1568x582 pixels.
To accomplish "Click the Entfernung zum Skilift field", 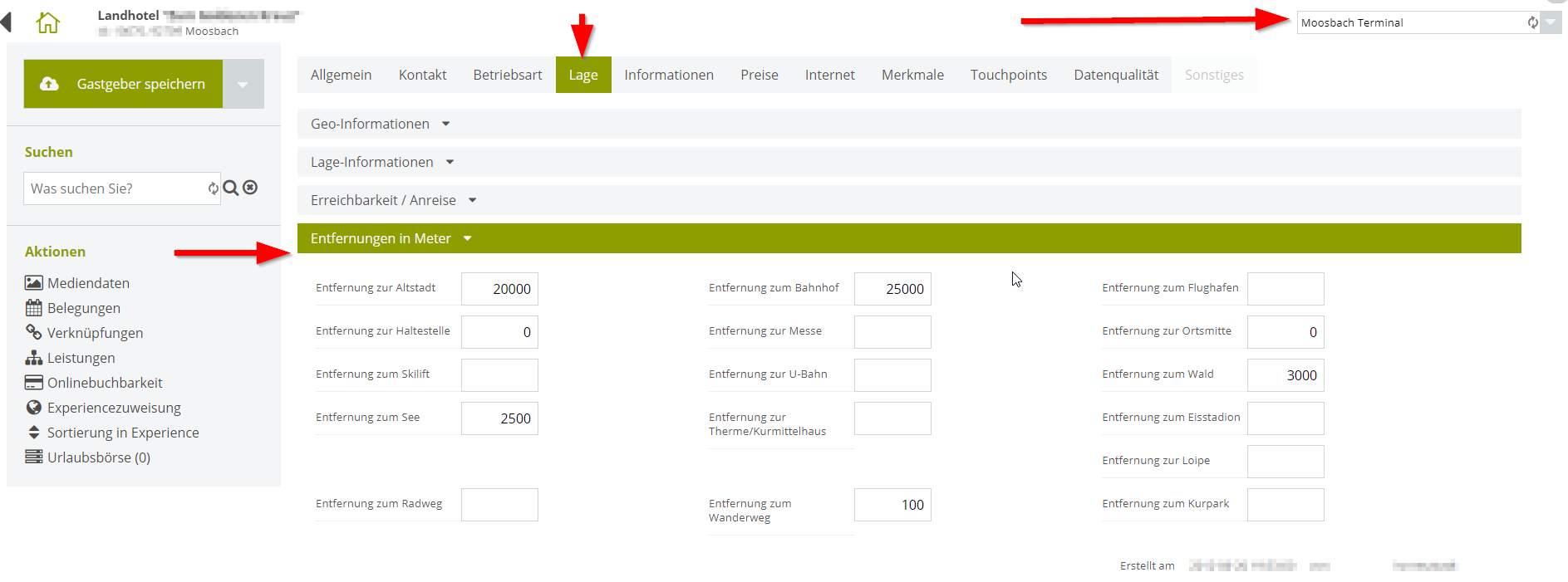I will [x=499, y=375].
